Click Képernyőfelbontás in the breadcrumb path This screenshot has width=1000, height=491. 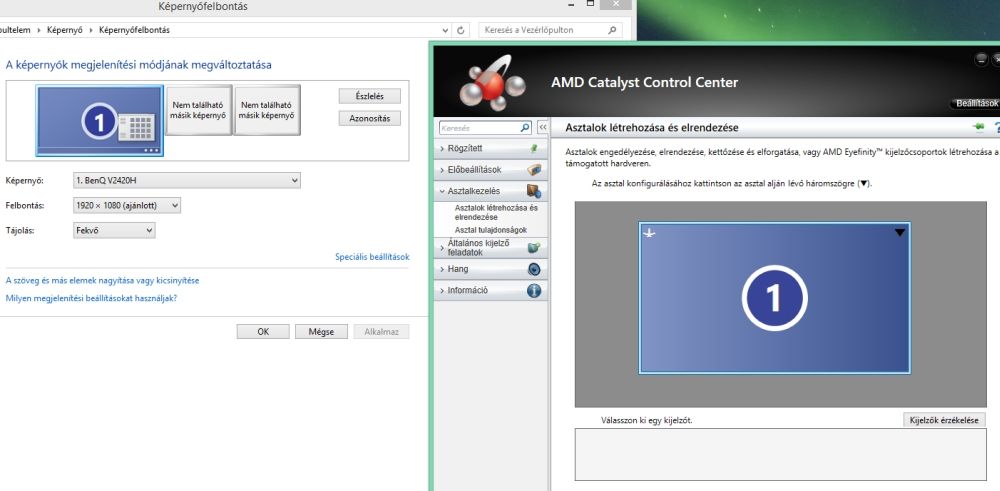[135, 30]
